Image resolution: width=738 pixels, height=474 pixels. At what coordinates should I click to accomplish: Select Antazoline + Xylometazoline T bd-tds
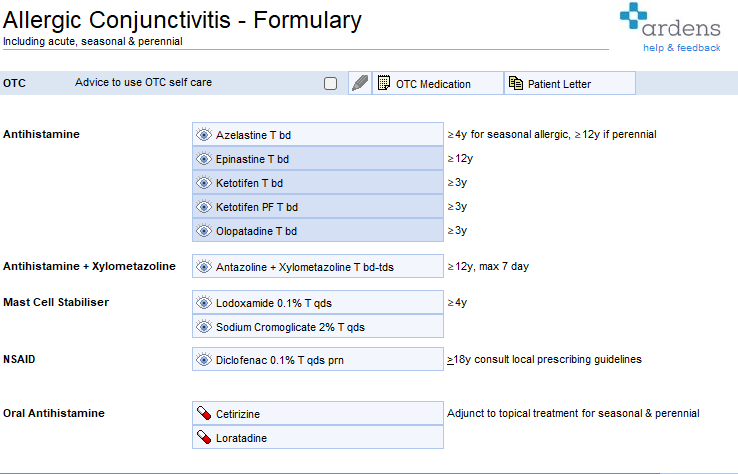[317, 266]
